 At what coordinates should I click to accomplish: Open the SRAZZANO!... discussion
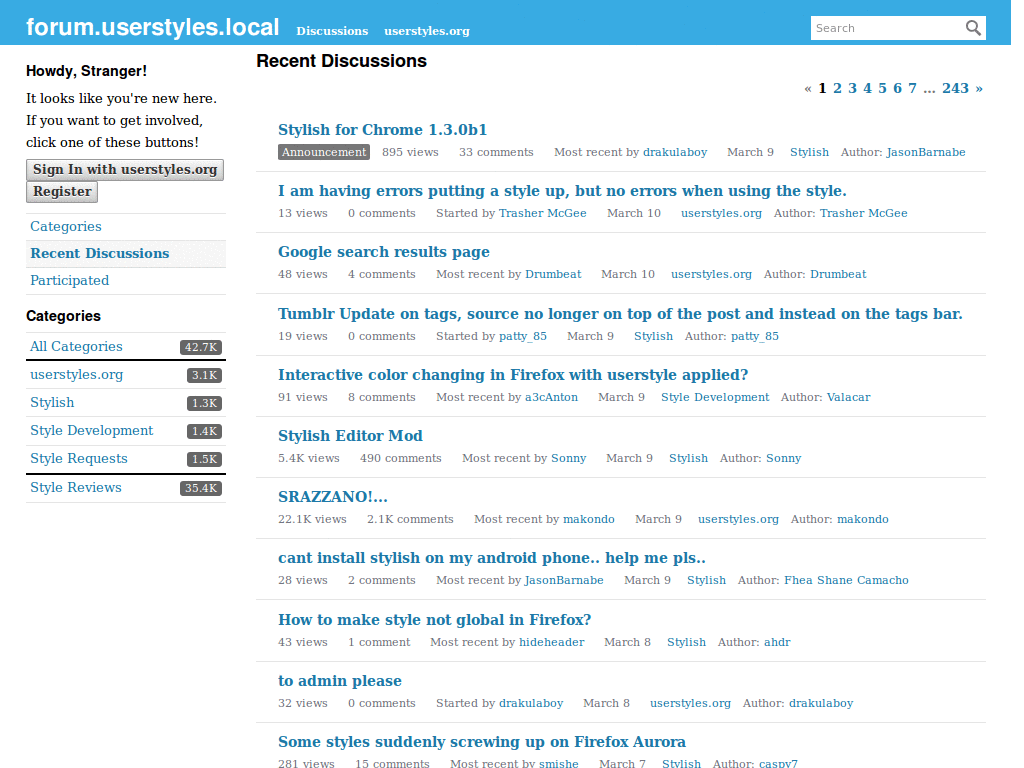(333, 497)
